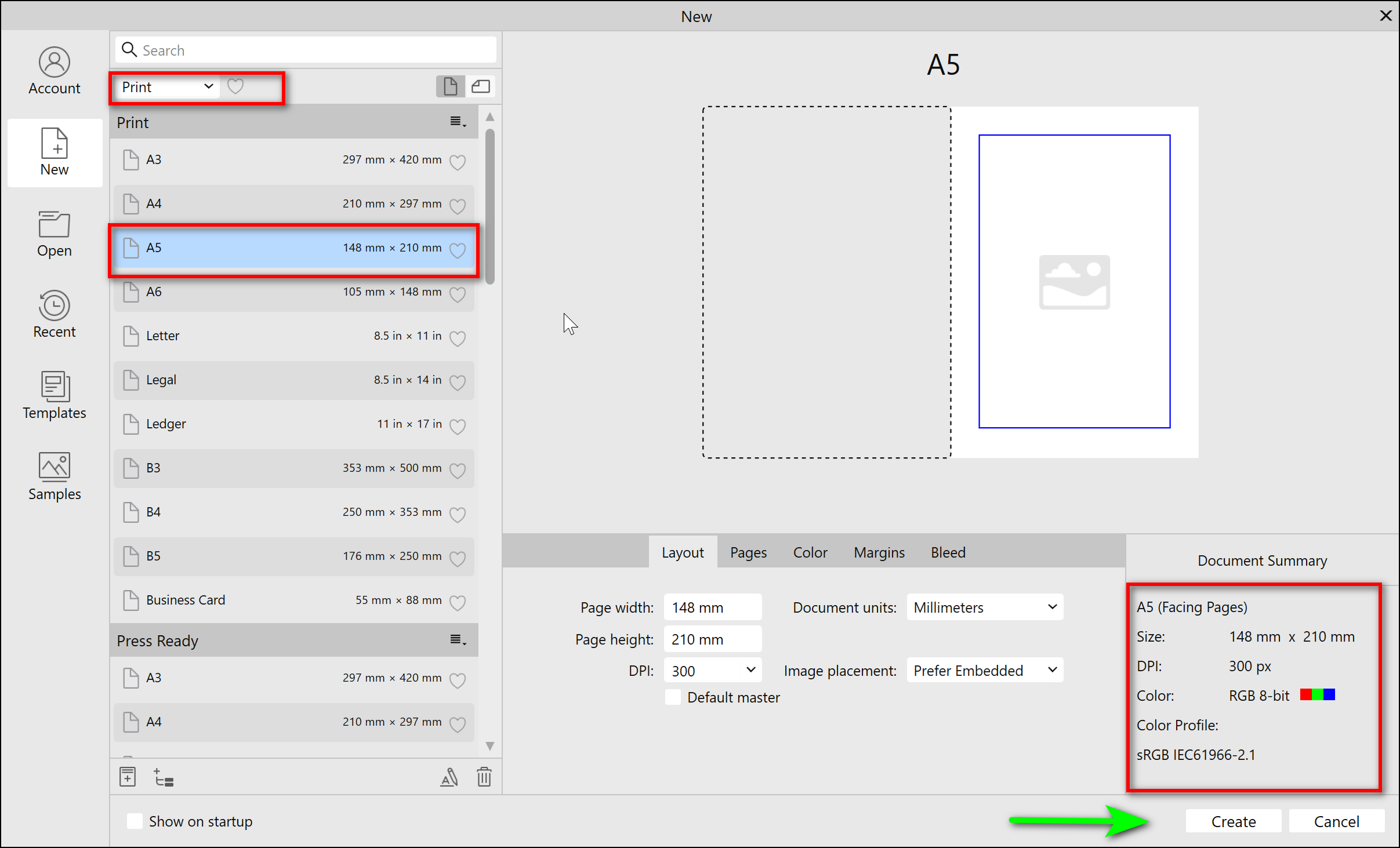
Task: Open Print category options menu icon
Action: click(458, 122)
